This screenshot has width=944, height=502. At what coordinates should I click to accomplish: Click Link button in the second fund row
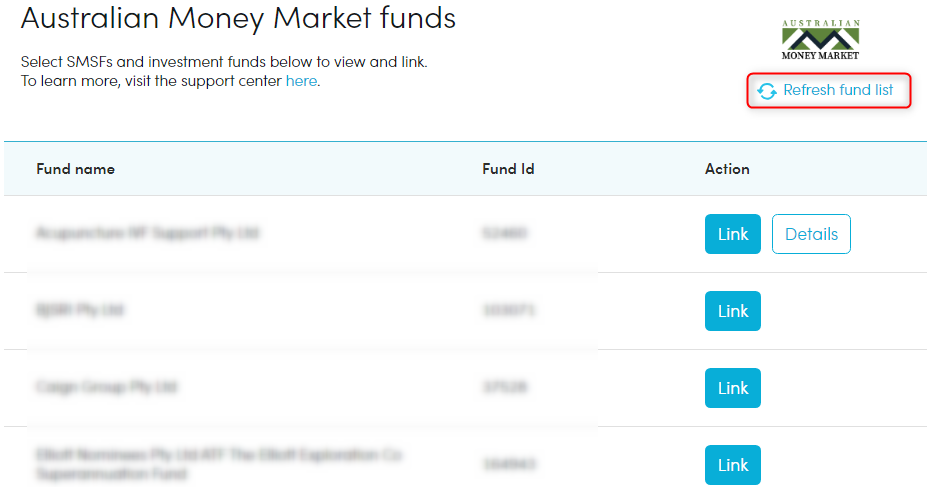pos(733,311)
